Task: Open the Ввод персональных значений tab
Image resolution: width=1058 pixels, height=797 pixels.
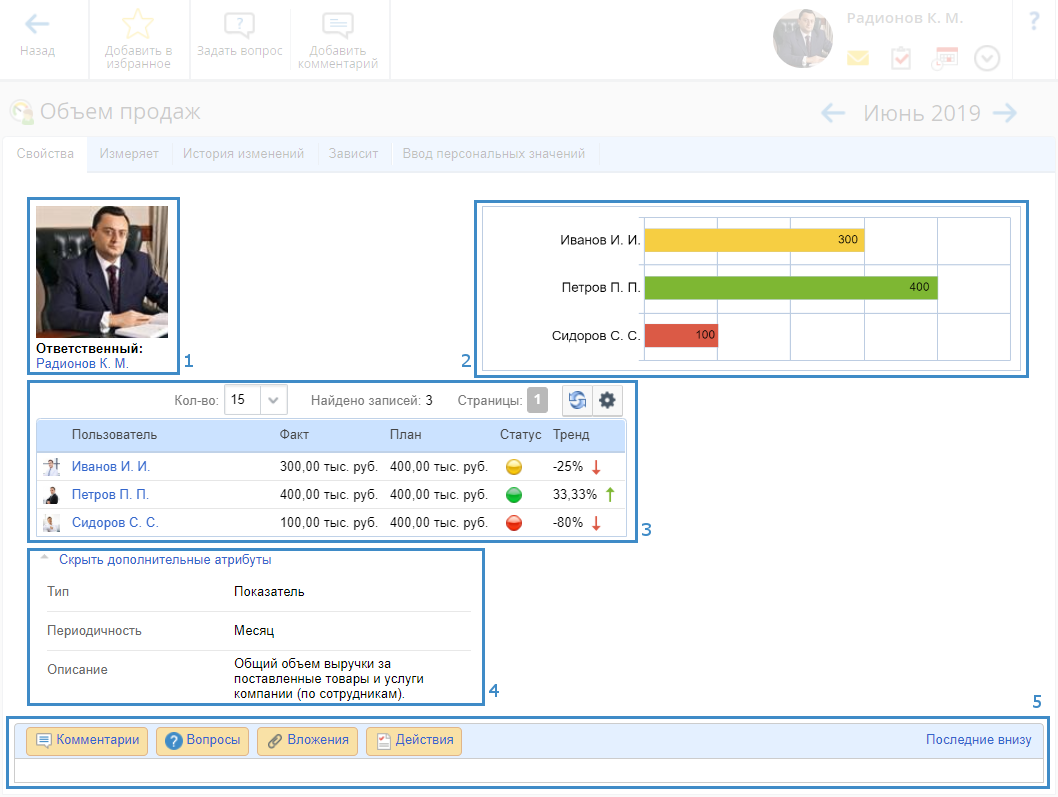Action: (493, 154)
